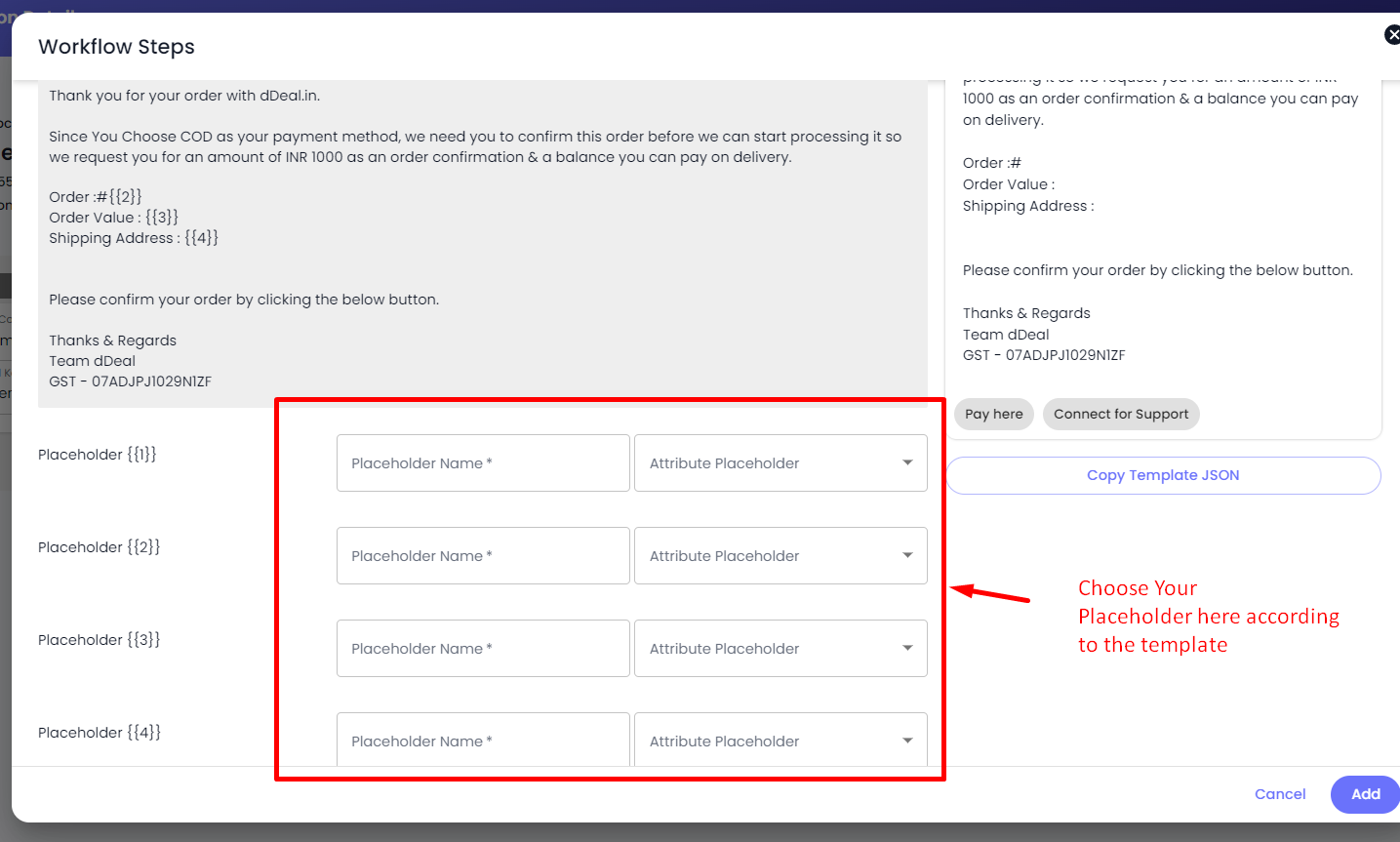Close the Workflow Steps dialog
This screenshot has height=842, width=1400.
[1391, 35]
